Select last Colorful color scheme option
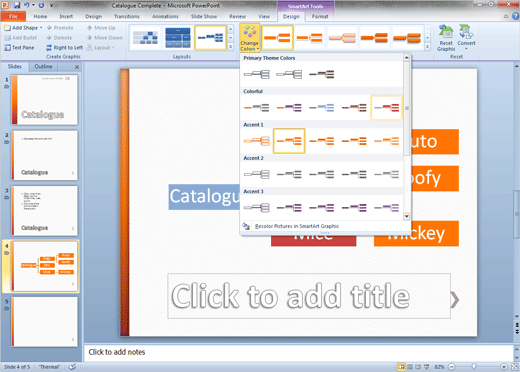Viewport: 520px width, 372px height. pos(386,107)
